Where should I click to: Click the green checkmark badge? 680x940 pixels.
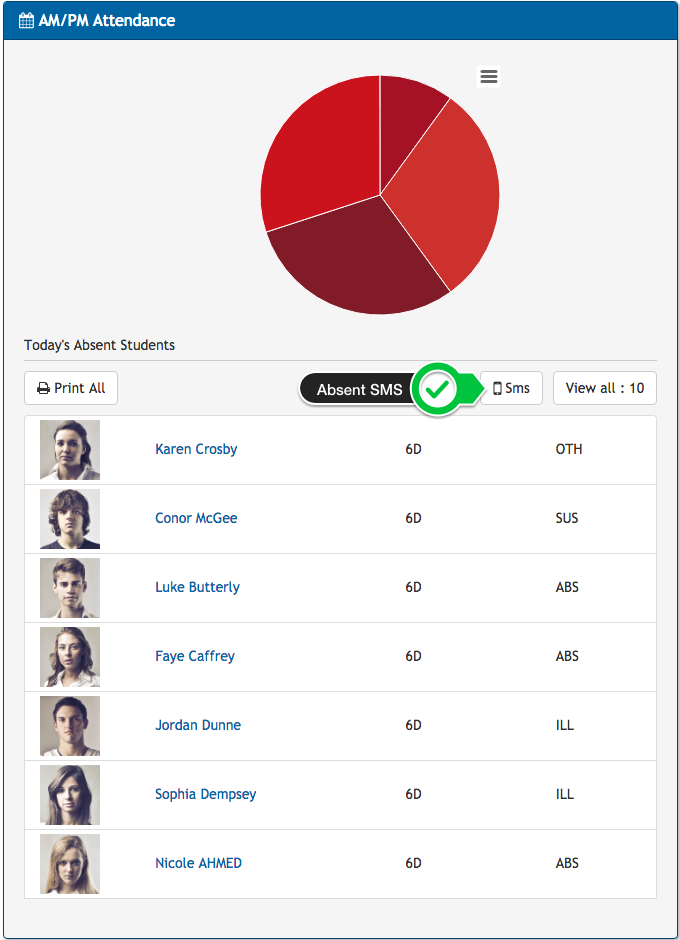(x=436, y=389)
